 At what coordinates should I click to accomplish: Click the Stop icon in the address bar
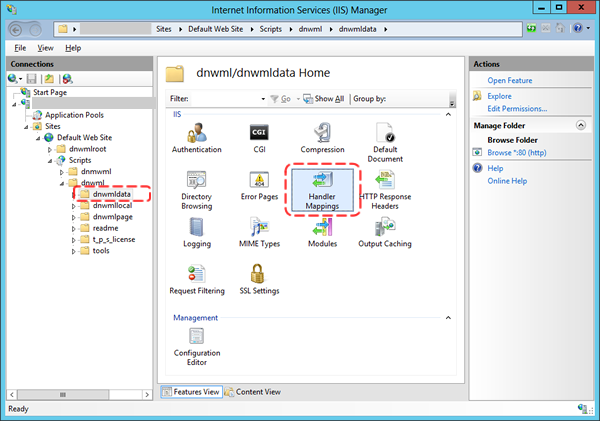pos(546,28)
